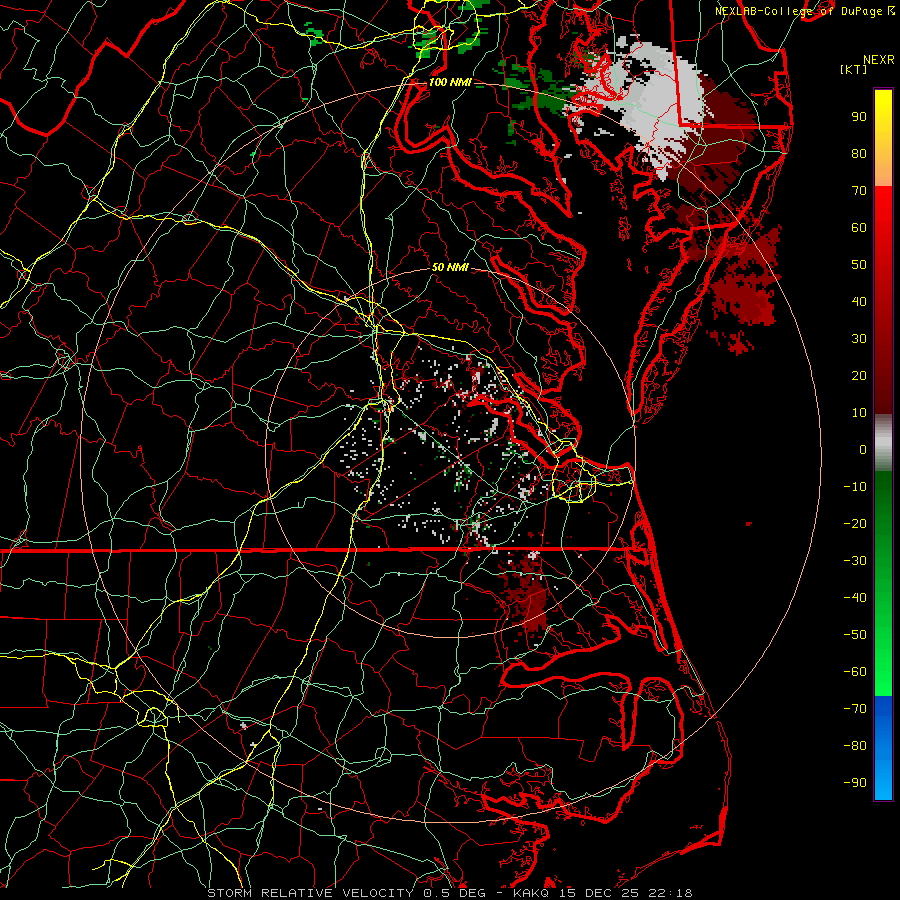Screen dimensions: 900x900
Task: Click the "-90" value on velocity scale
Action: tap(855, 783)
